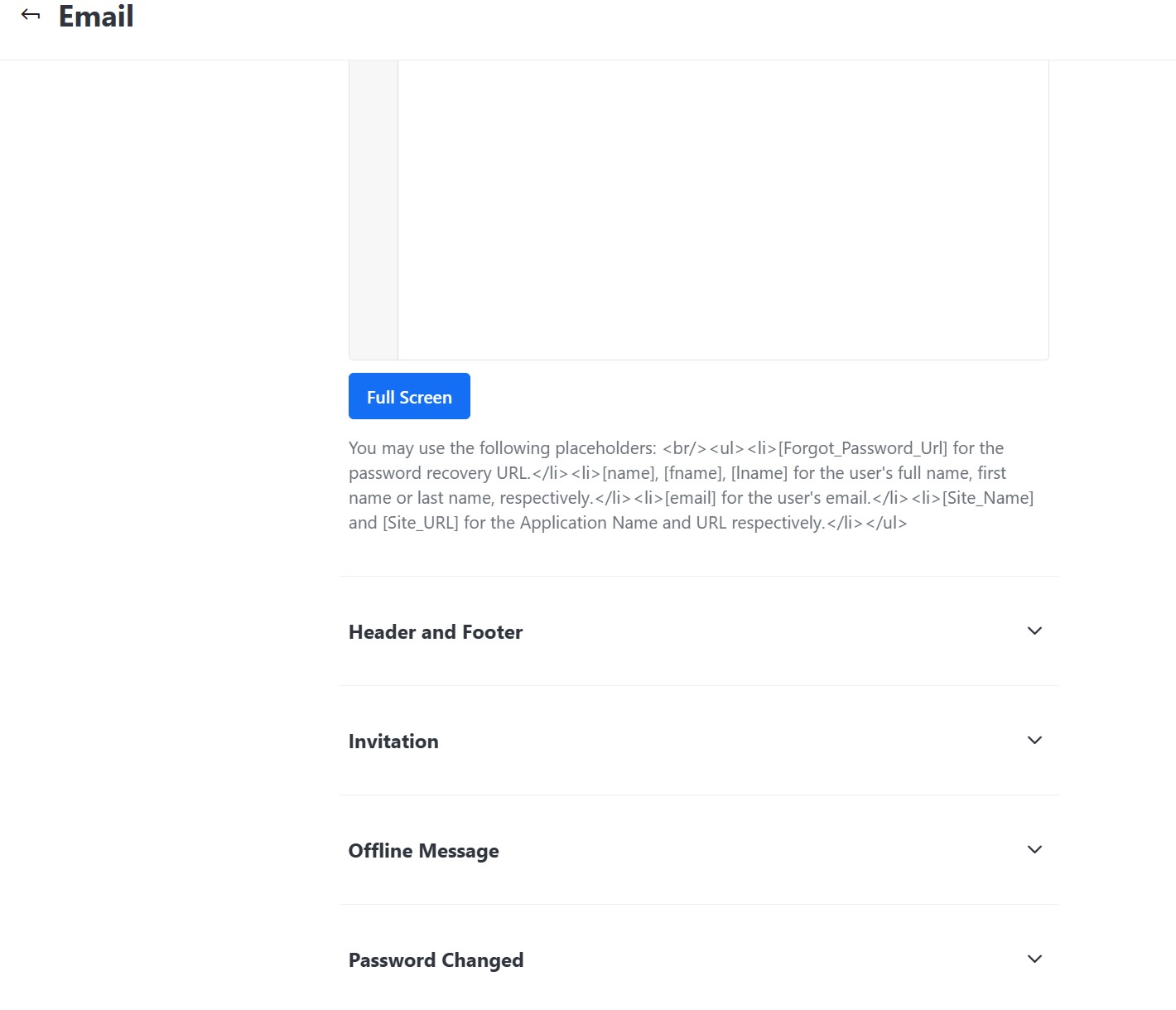The width and height of the screenshot is (1176, 1010).
Task: Click the Email page title
Action: click(x=96, y=16)
